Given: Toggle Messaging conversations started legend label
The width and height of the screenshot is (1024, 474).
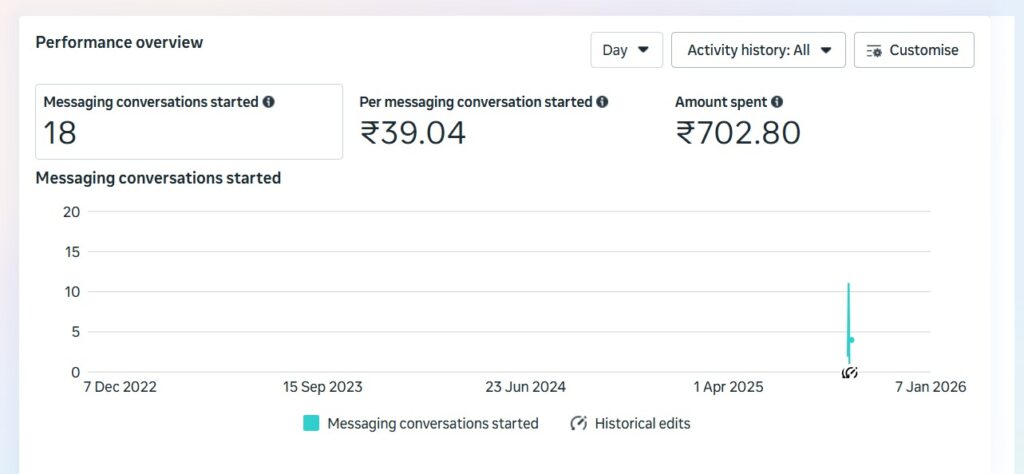Looking at the screenshot, I should (432, 423).
